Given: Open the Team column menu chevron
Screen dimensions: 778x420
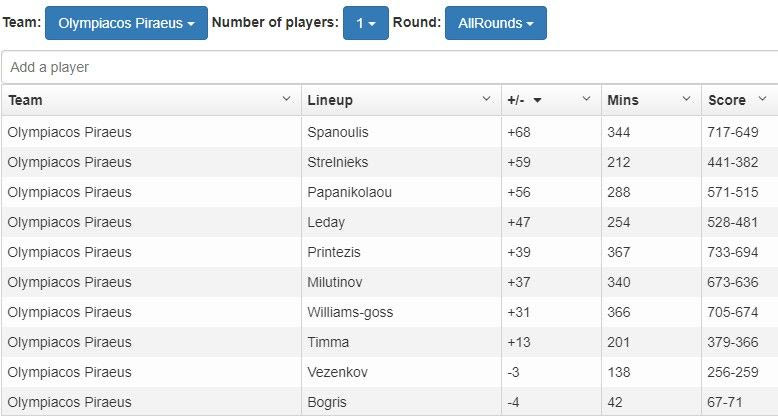Looking at the screenshot, I should 286,99.
